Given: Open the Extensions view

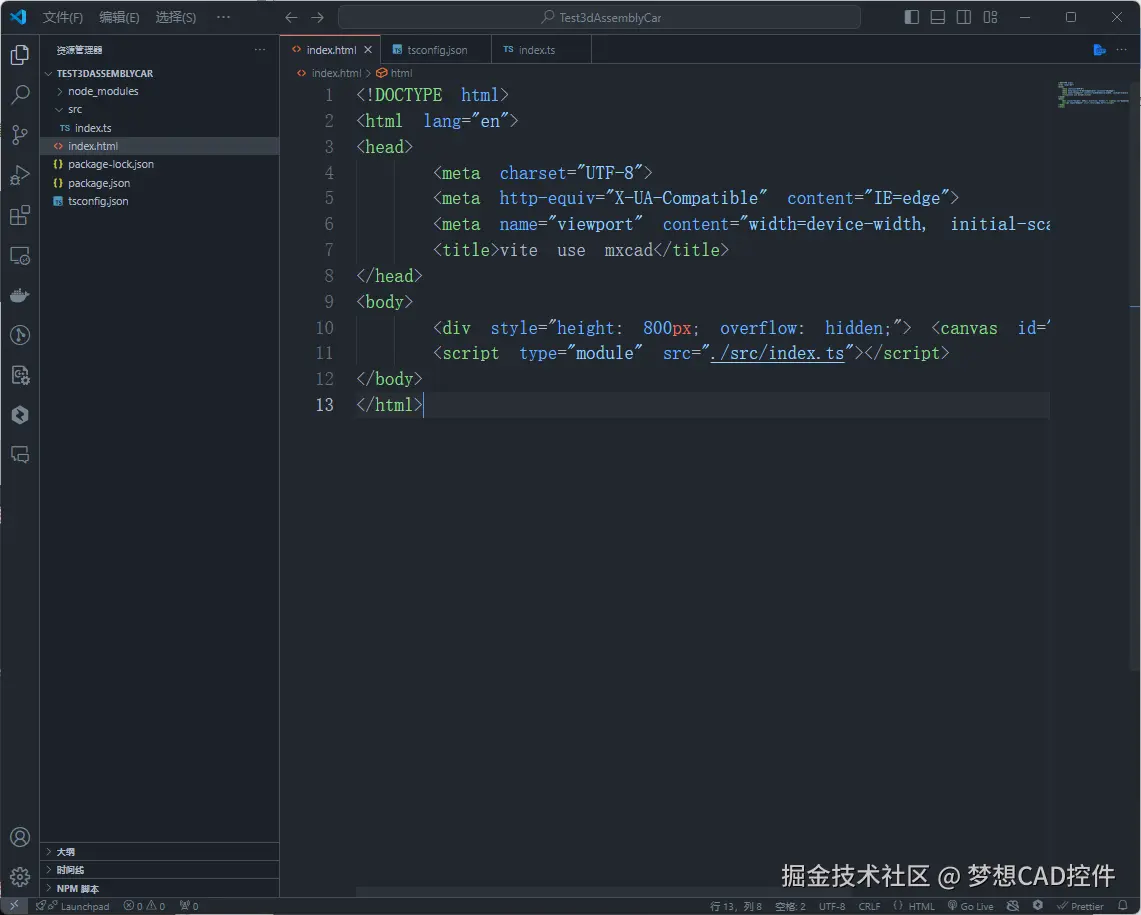Looking at the screenshot, I should click(20, 215).
